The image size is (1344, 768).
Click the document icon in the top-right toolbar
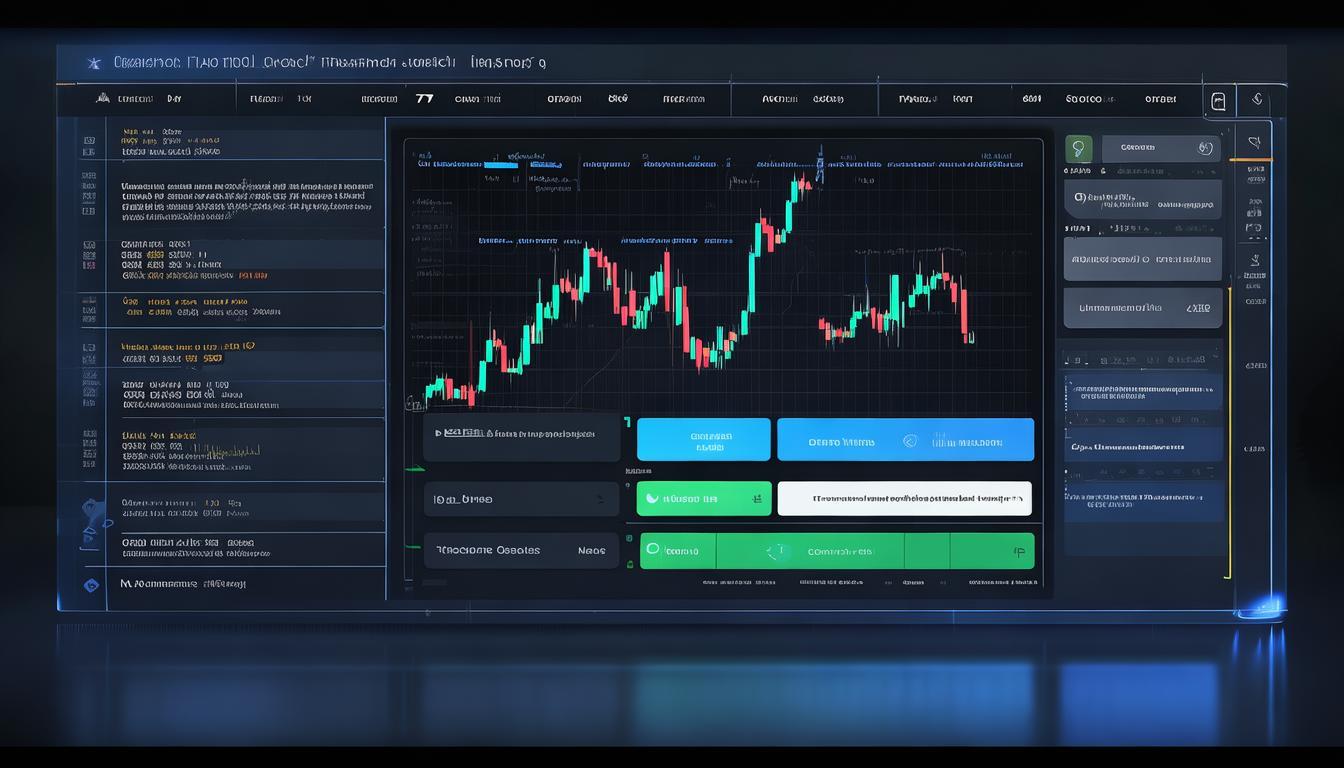pos(1217,100)
